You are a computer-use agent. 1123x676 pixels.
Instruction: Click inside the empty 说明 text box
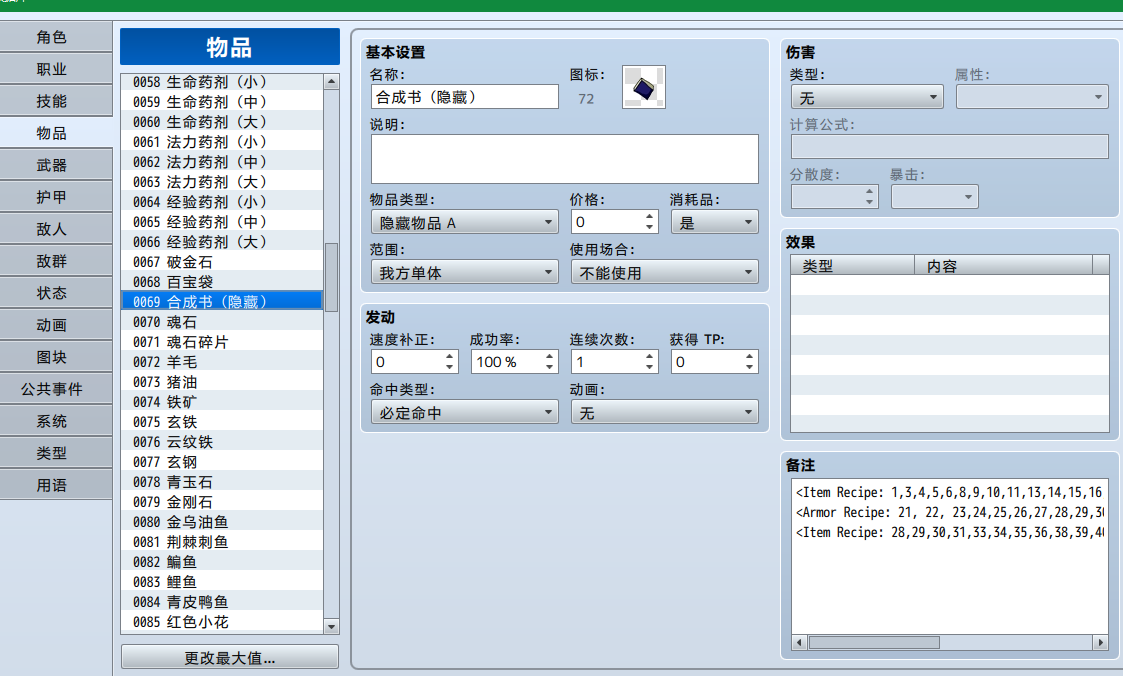(x=564, y=159)
